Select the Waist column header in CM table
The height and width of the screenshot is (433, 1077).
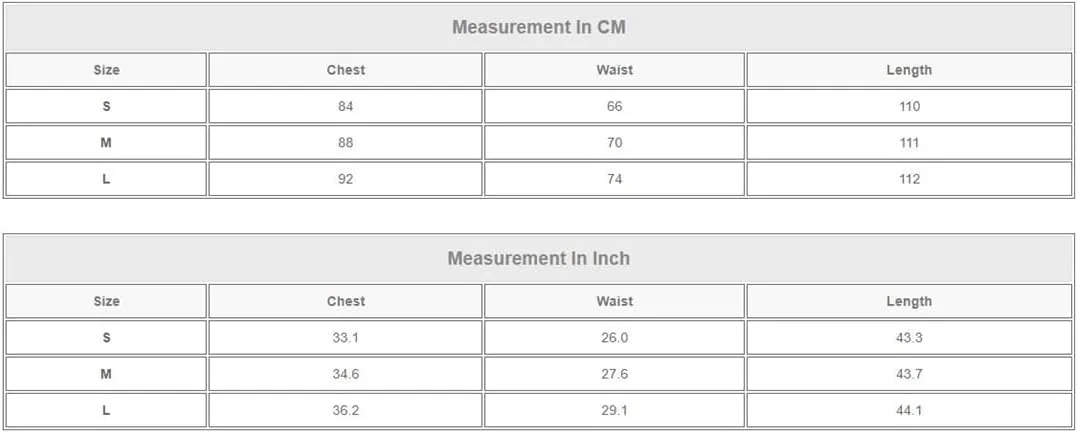coord(614,70)
